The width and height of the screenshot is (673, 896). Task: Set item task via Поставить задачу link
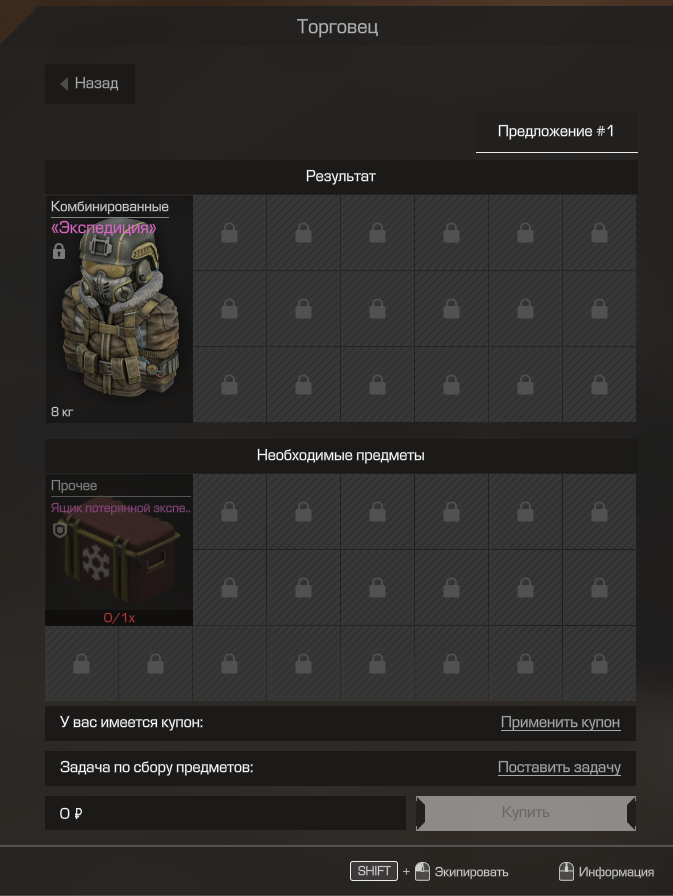coord(559,767)
